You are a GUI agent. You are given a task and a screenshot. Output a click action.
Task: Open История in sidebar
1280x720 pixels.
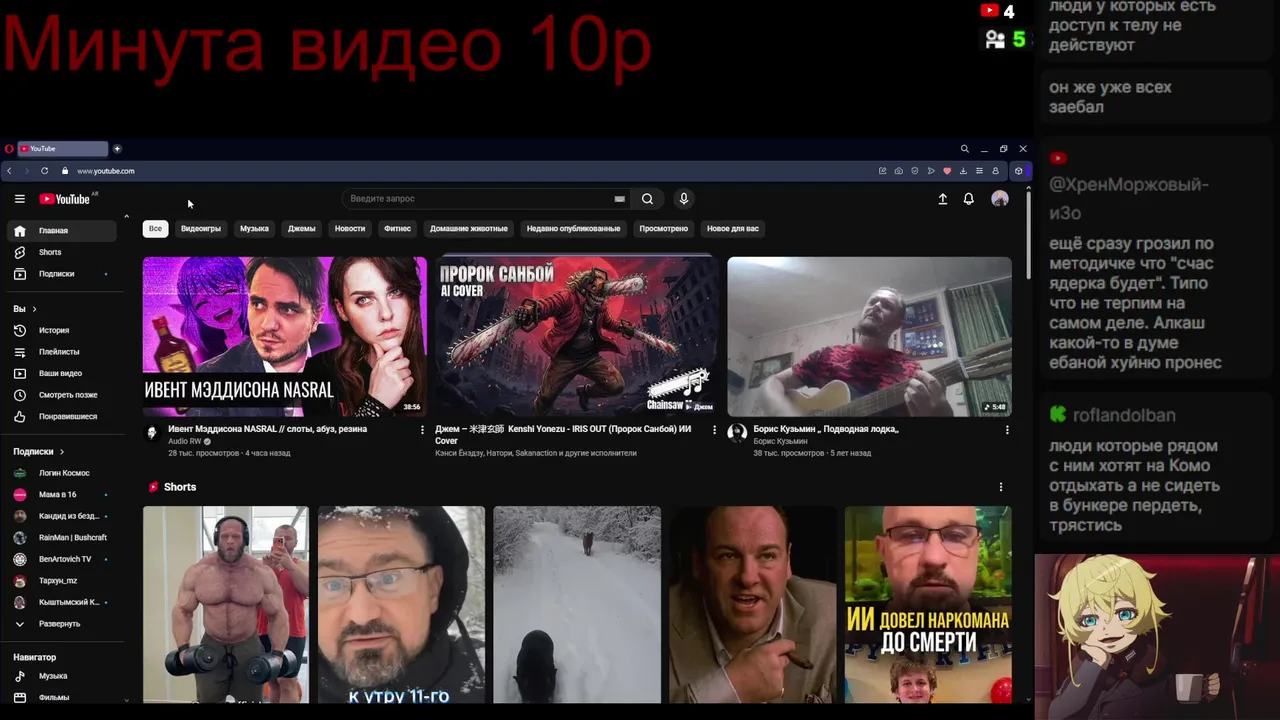pos(62,330)
